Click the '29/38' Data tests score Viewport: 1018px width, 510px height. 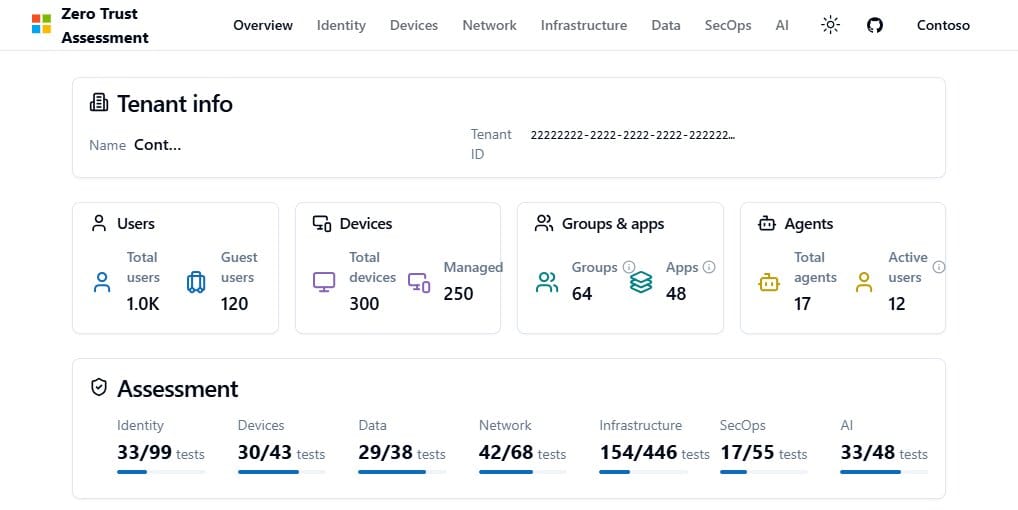click(385, 452)
